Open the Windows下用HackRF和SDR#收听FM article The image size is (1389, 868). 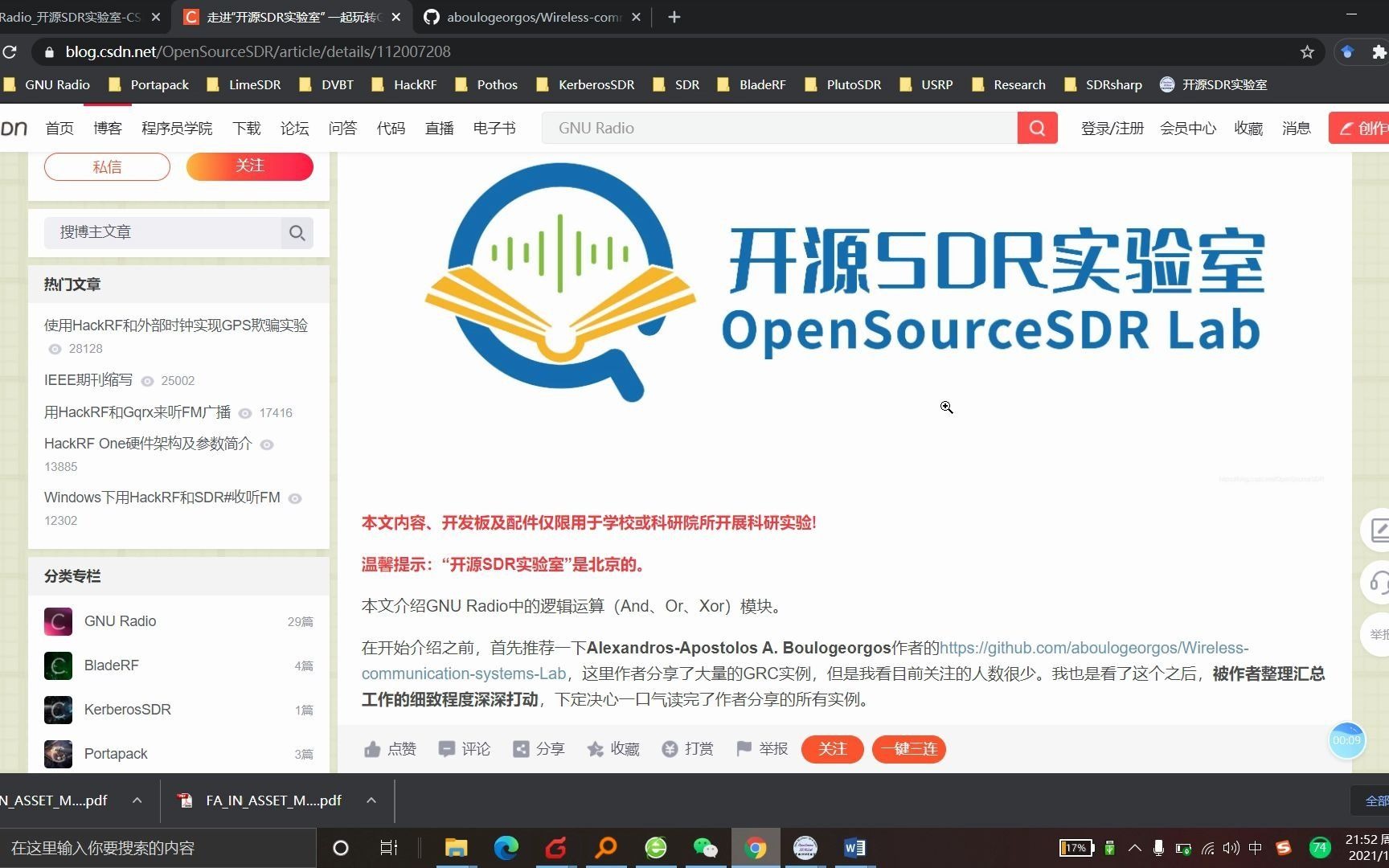162,497
